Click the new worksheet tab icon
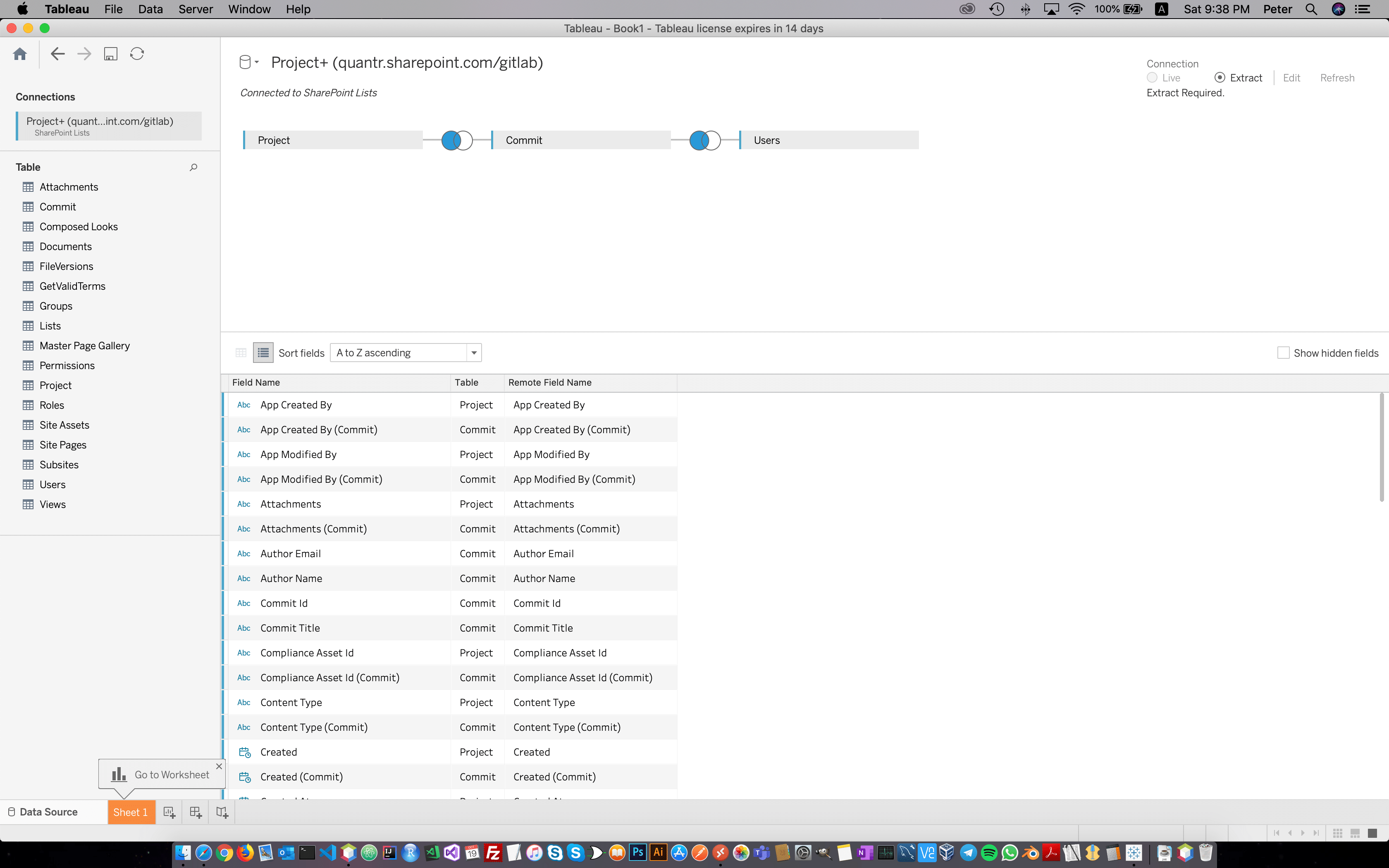The width and height of the screenshot is (1389, 868). coord(169,812)
